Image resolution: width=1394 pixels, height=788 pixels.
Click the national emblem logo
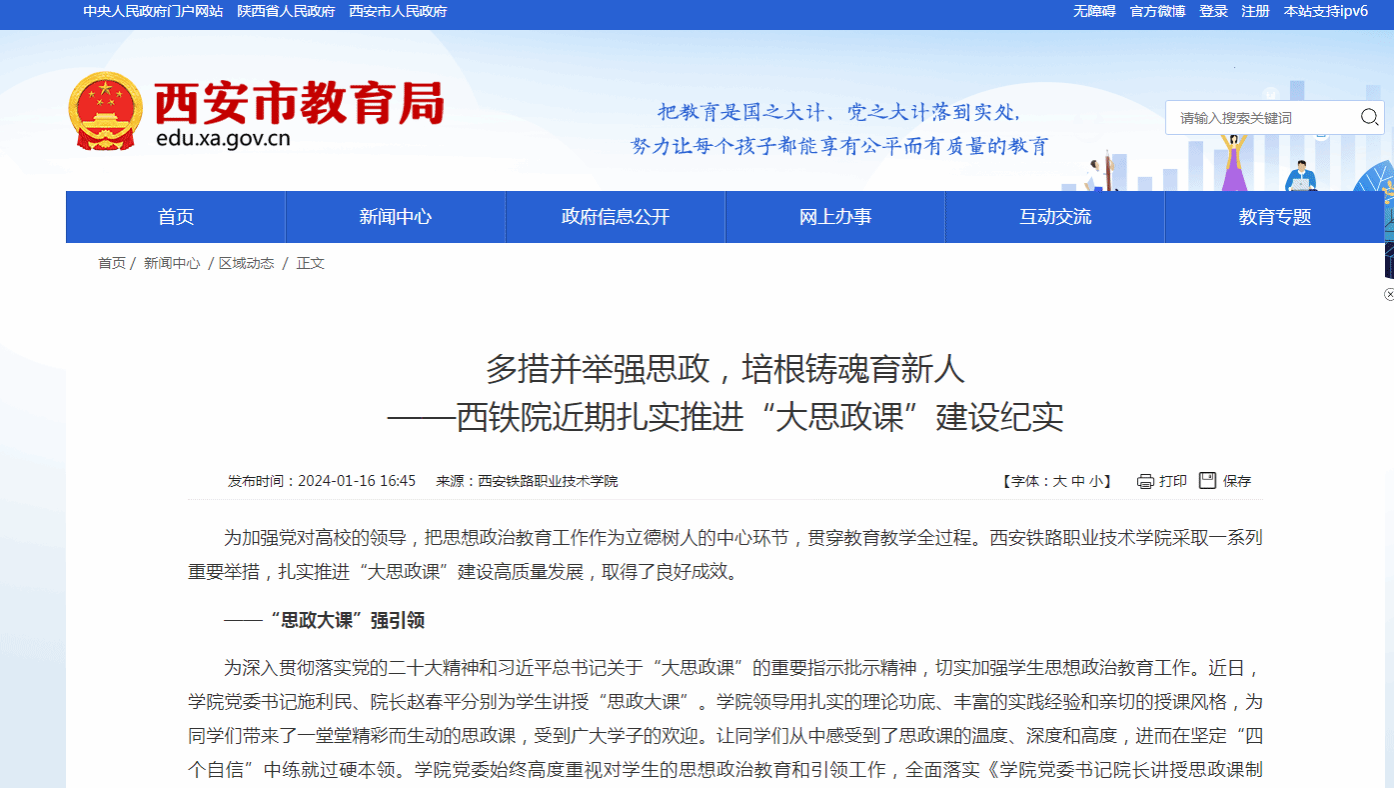click(105, 111)
